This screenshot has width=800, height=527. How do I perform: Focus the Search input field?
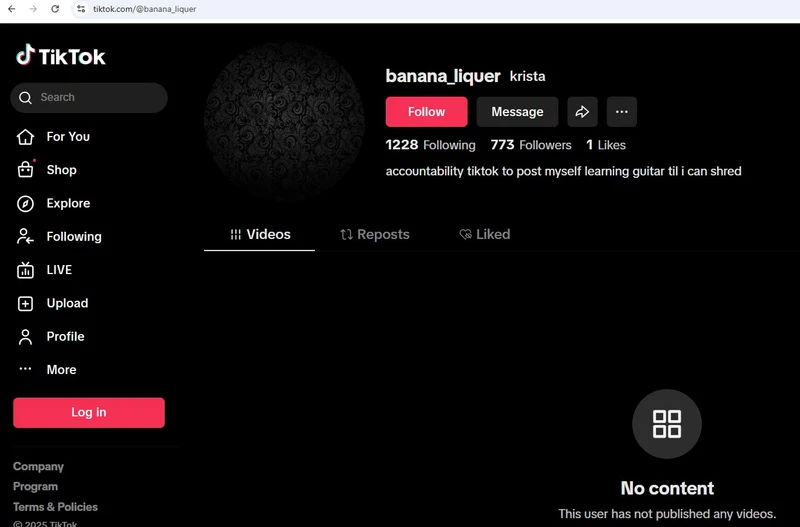89,97
